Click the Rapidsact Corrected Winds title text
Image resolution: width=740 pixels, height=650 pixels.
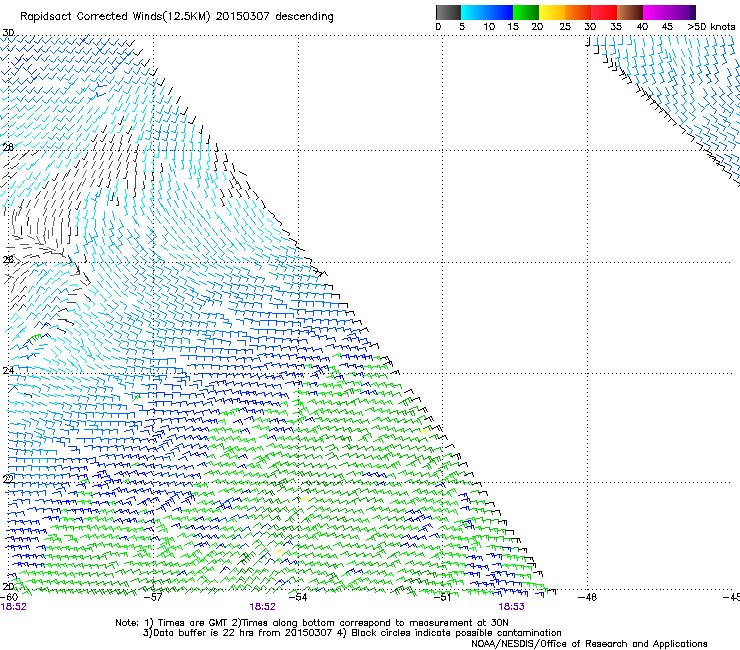click(177, 17)
